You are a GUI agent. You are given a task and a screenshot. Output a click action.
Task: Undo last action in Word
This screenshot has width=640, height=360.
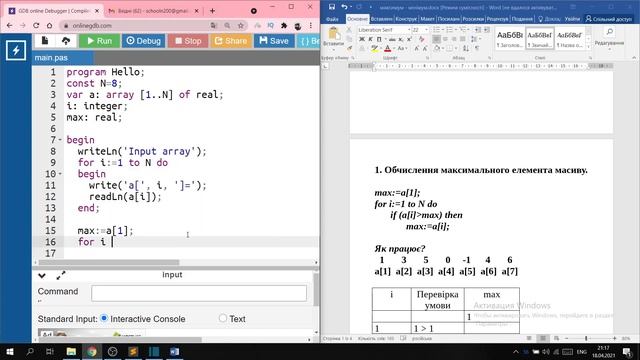pyautogui.click(x=344, y=7)
